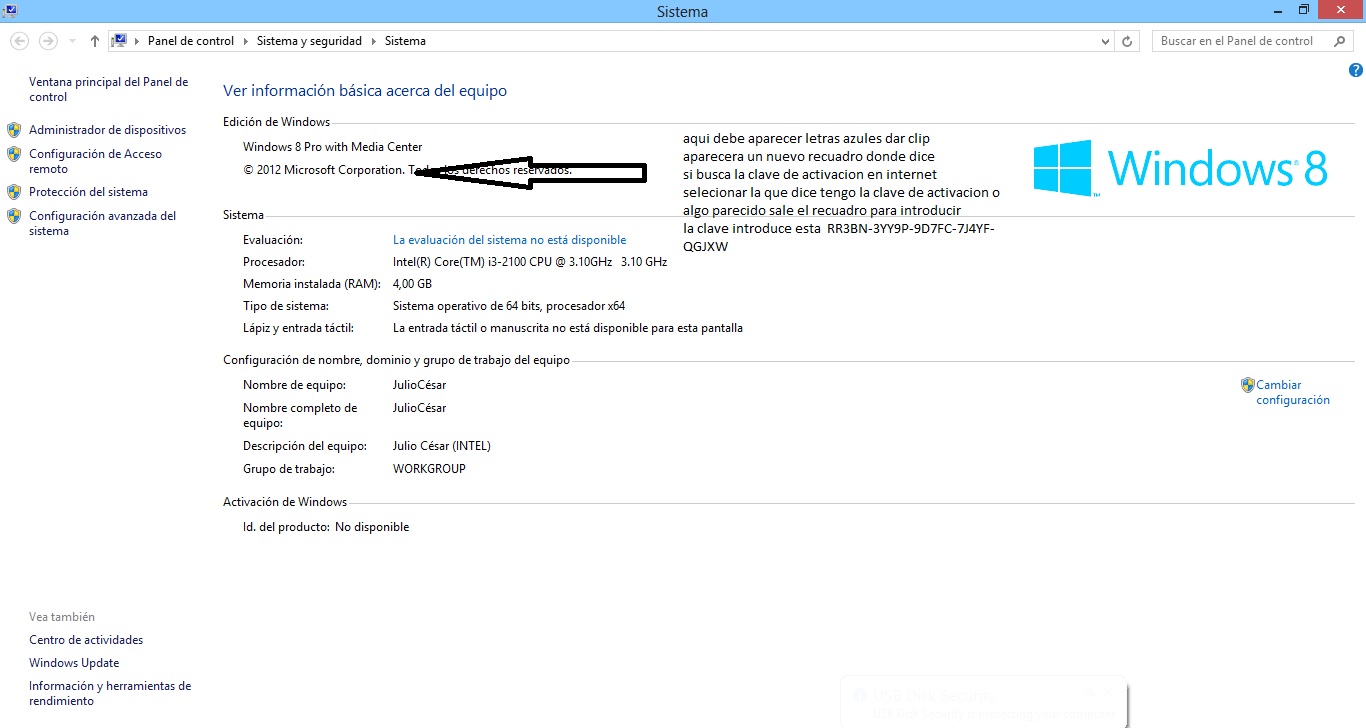Open the address bar history dropdown
The width and height of the screenshot is (1366, 728).
[x=1105, y=42]
